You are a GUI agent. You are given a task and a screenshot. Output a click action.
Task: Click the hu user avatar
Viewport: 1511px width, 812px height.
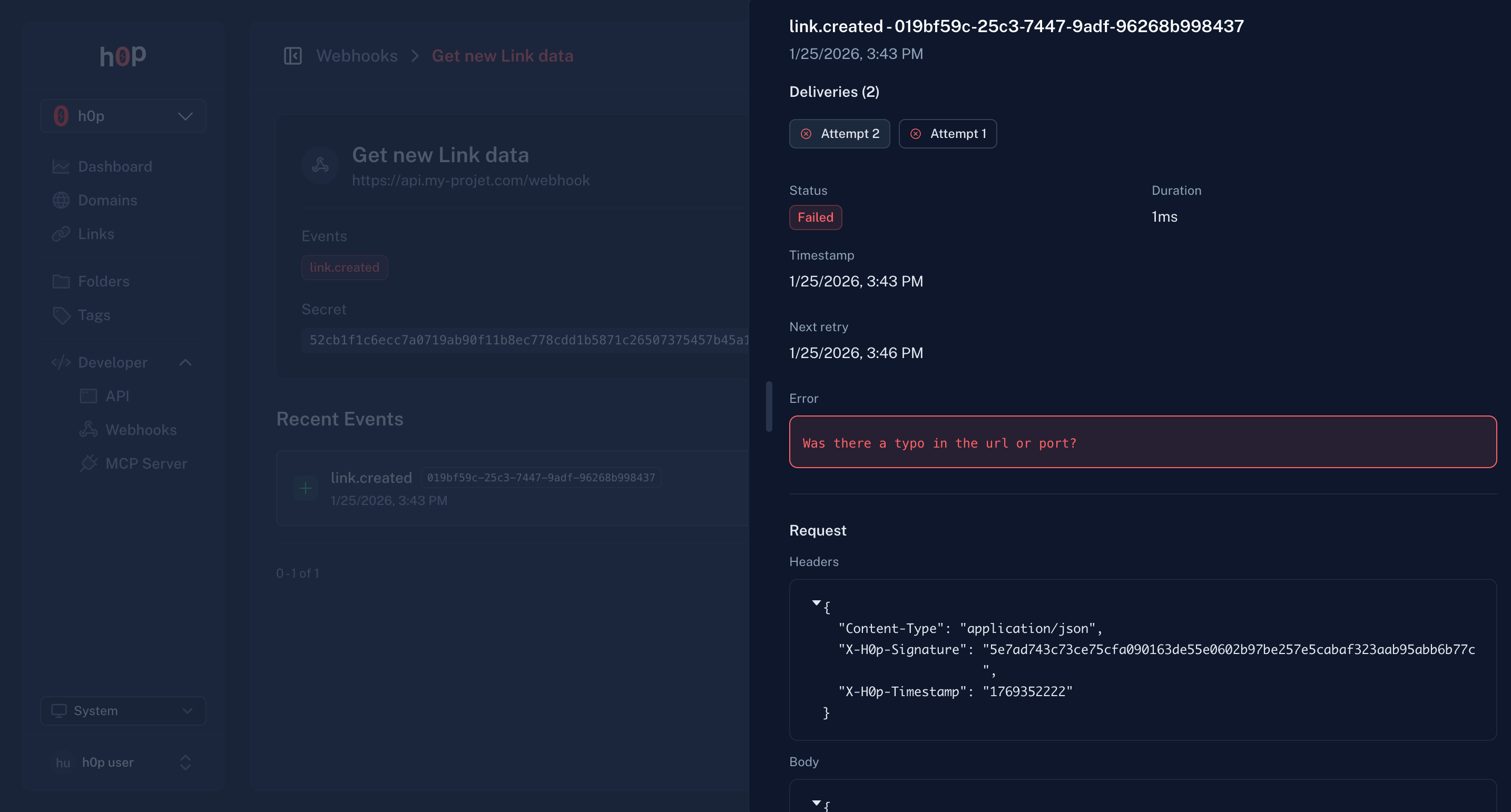coord(63,762)
